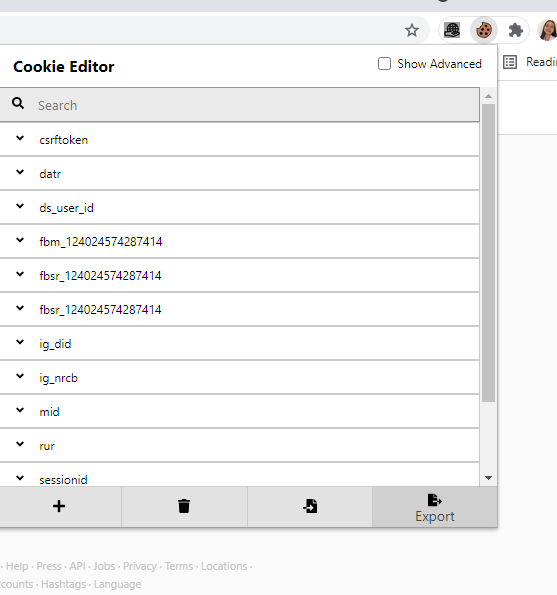Bookmark this page with the star icon
The image size is (557, 595).
pos(412,30)
